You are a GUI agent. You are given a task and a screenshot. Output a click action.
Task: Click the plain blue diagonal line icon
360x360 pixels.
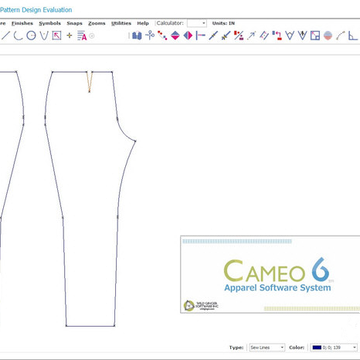(x=213, y=36)
